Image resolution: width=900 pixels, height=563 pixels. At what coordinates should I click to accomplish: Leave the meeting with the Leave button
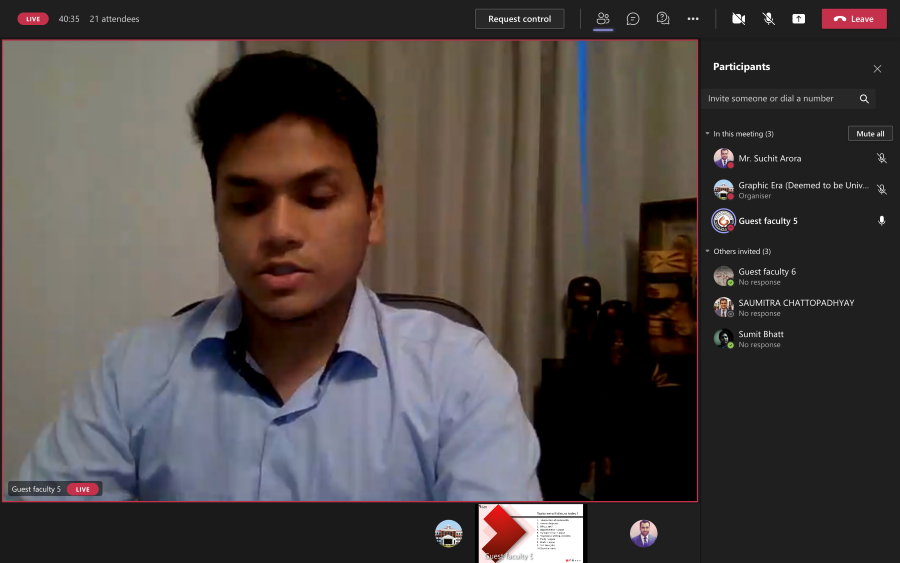pyautogui.click(x=854, y=19)
